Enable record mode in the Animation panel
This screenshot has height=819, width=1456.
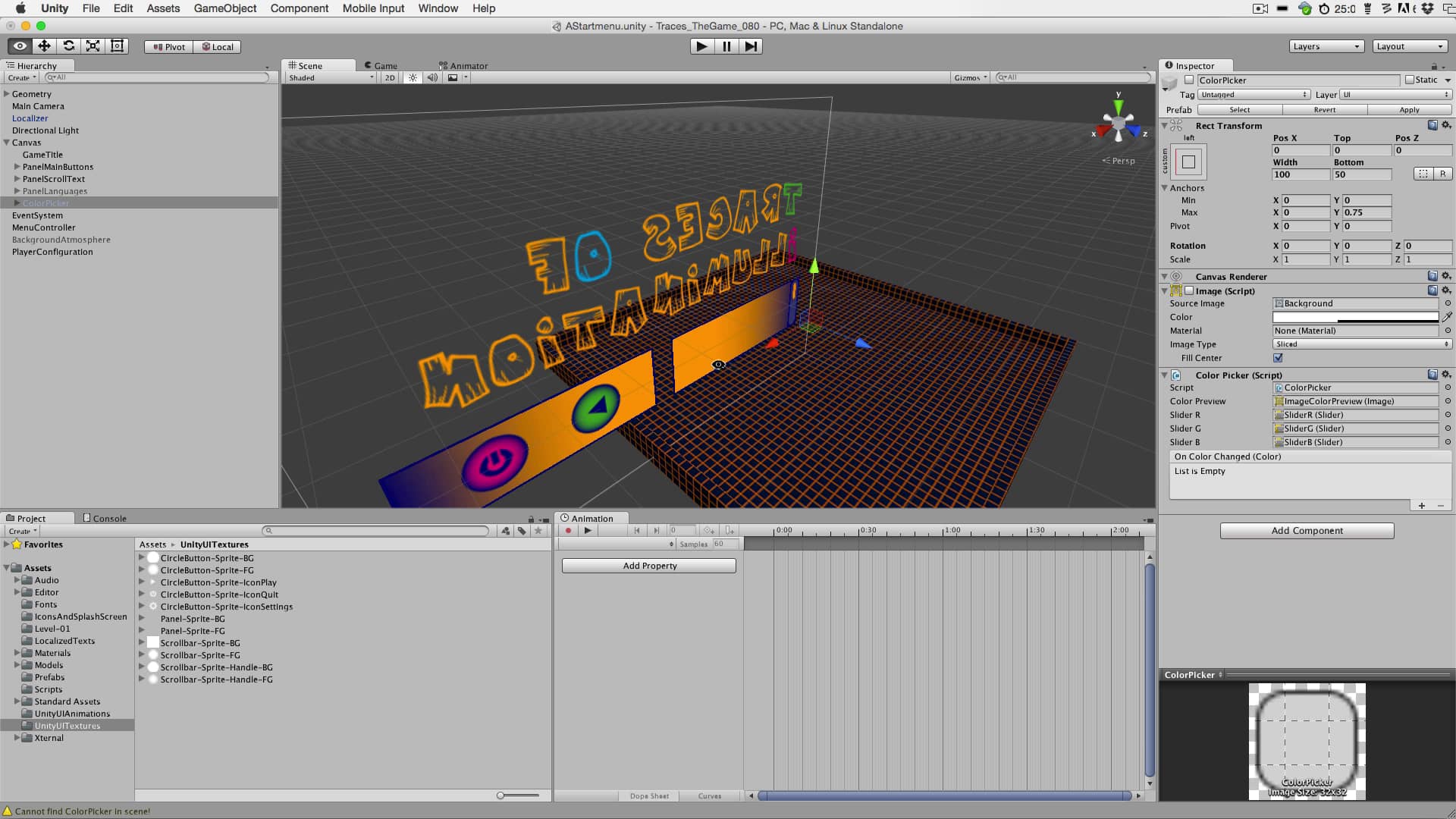click(x=568, y=531)
